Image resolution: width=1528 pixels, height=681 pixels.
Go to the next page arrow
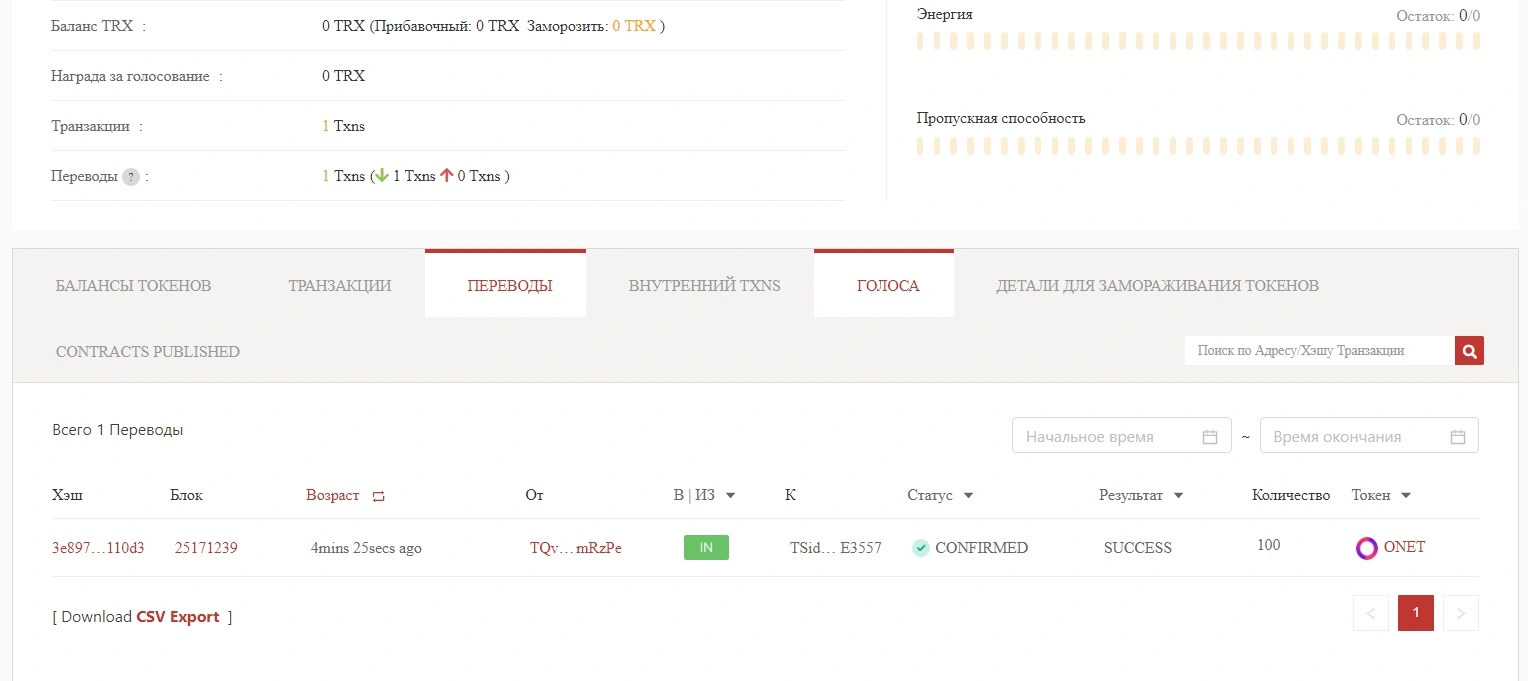click(1461, 613)
